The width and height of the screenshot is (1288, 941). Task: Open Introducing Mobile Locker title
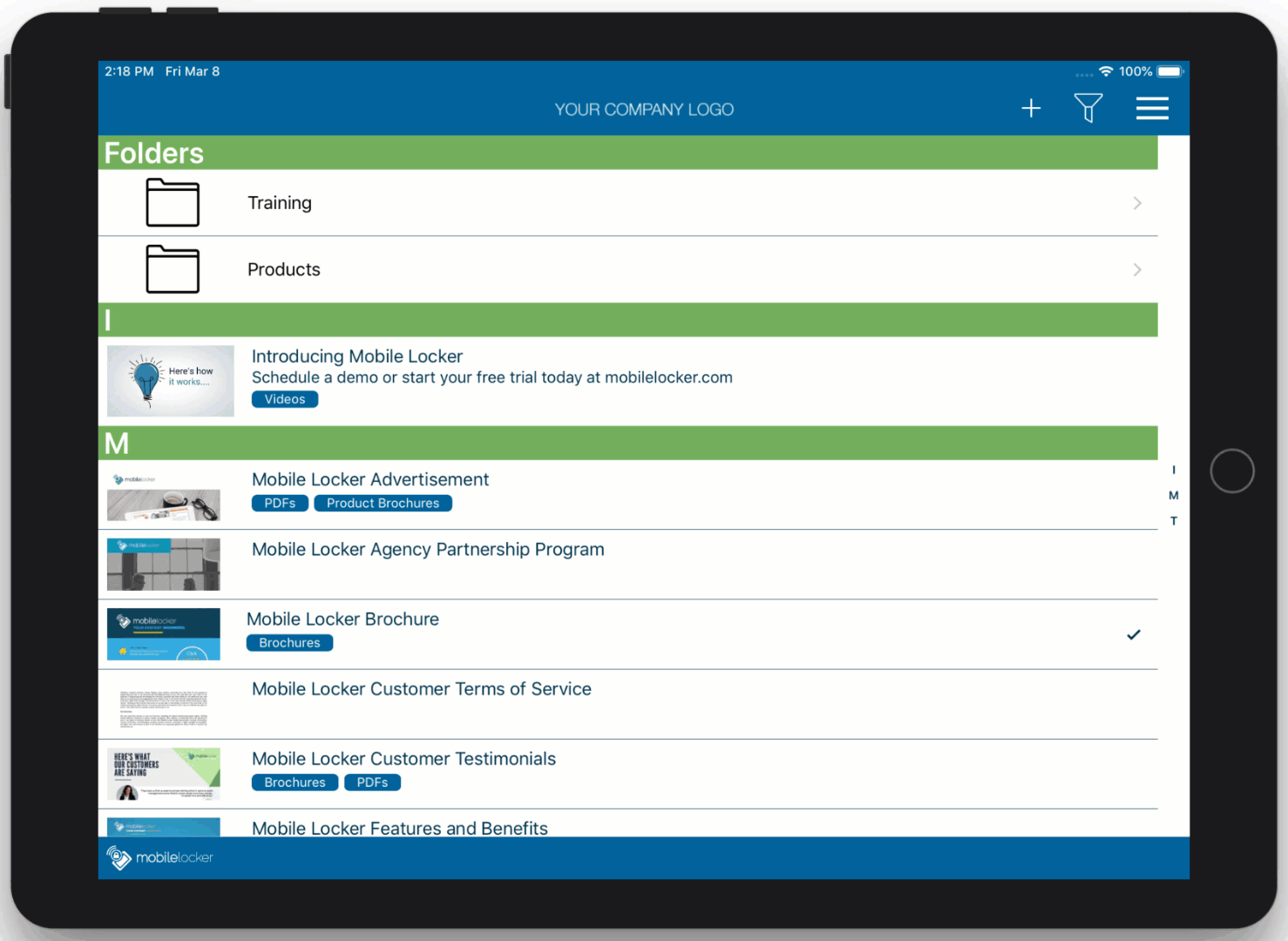click(357, 356)
